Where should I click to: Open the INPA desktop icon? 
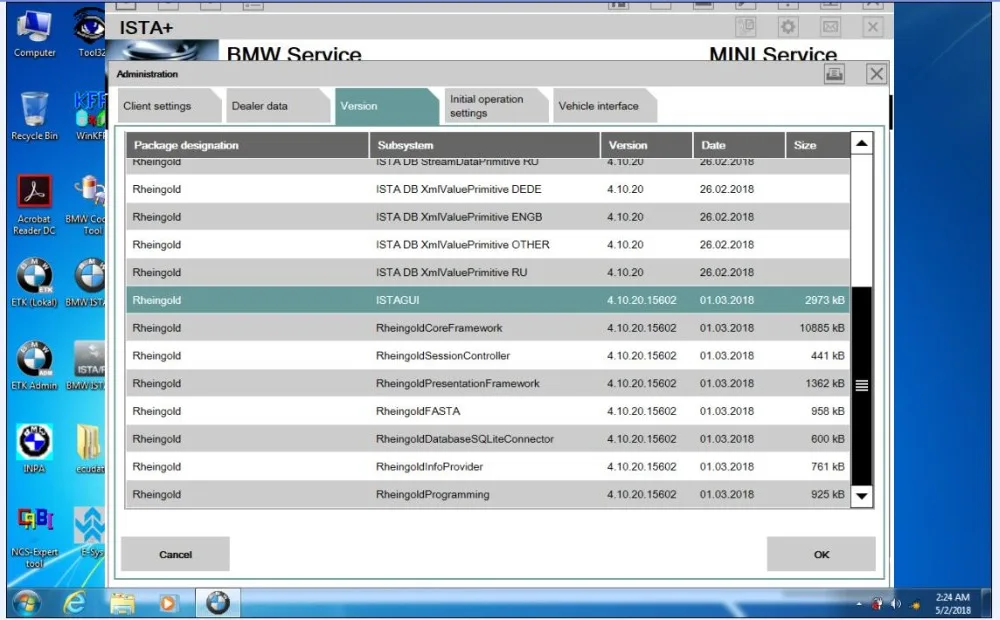pyautogui.click(x=34, y=448)
